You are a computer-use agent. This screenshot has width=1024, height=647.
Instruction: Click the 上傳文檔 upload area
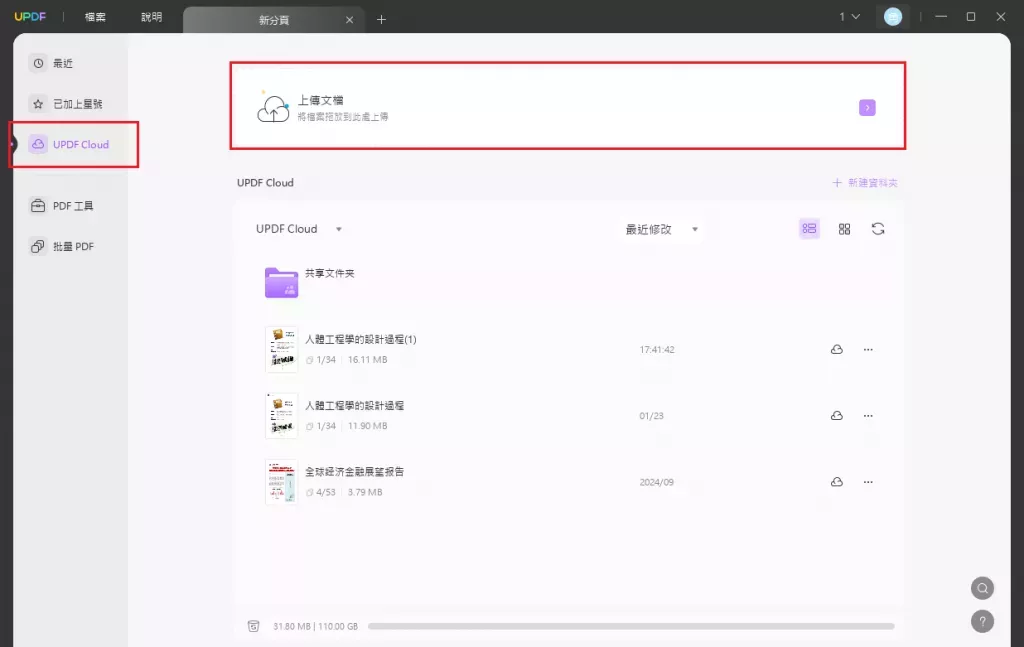pos(568,106)
